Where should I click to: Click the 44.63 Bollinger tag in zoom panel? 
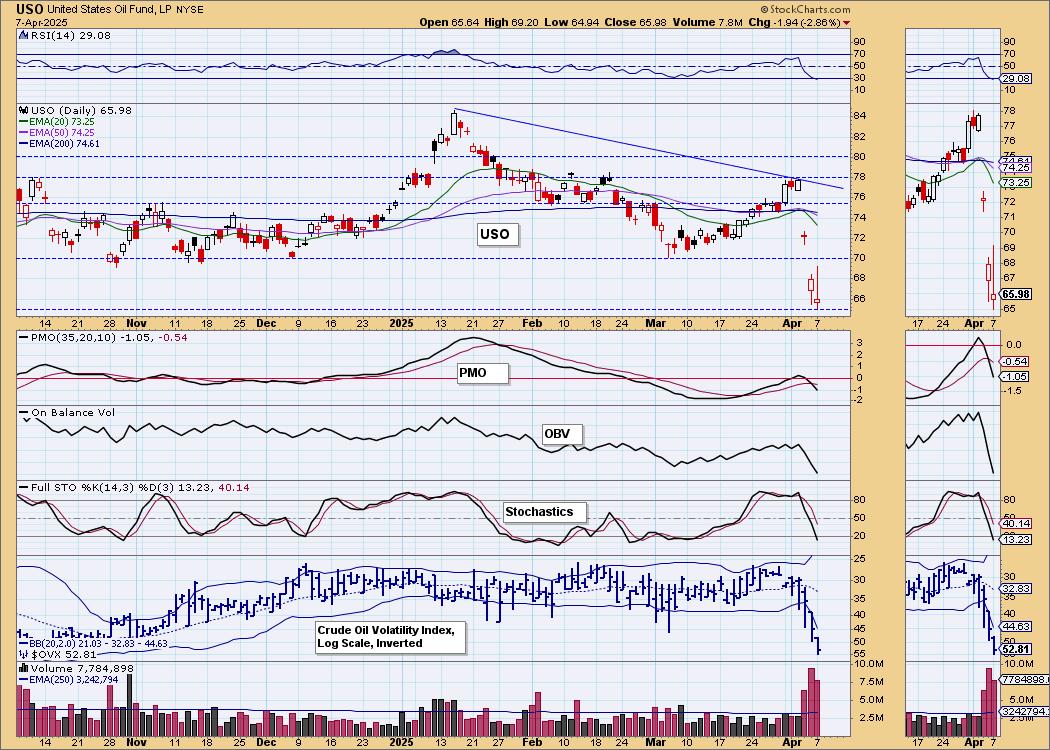click(x=1017, y=626)
